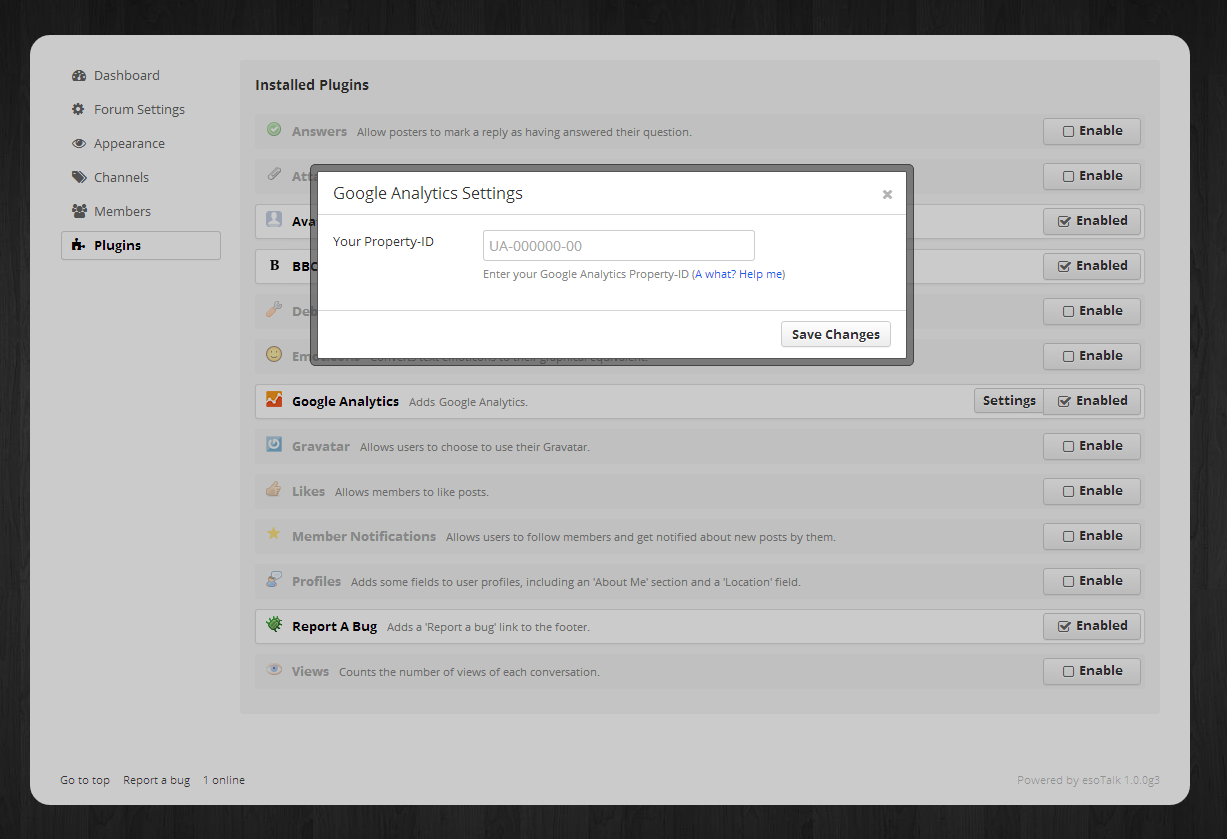
Task: Disable the Google Analytics plugin
Action: pos(1092,401)
